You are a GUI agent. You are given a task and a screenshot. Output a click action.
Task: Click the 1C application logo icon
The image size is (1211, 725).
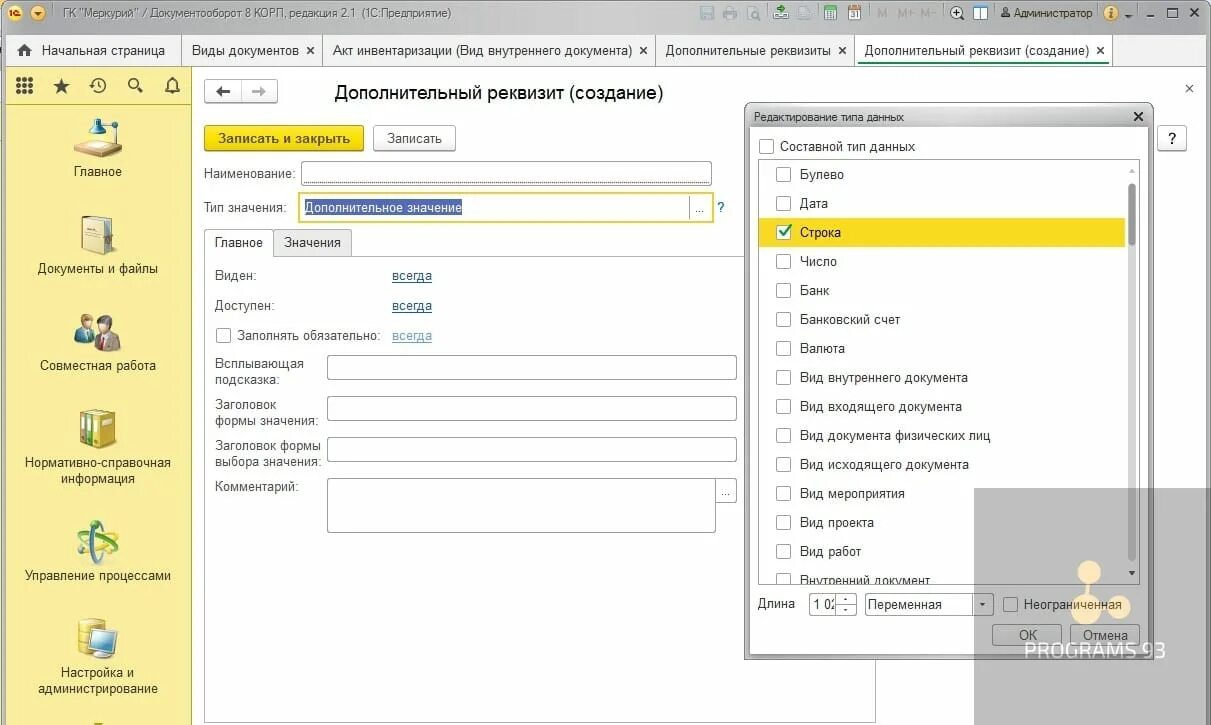pos(14,13)
